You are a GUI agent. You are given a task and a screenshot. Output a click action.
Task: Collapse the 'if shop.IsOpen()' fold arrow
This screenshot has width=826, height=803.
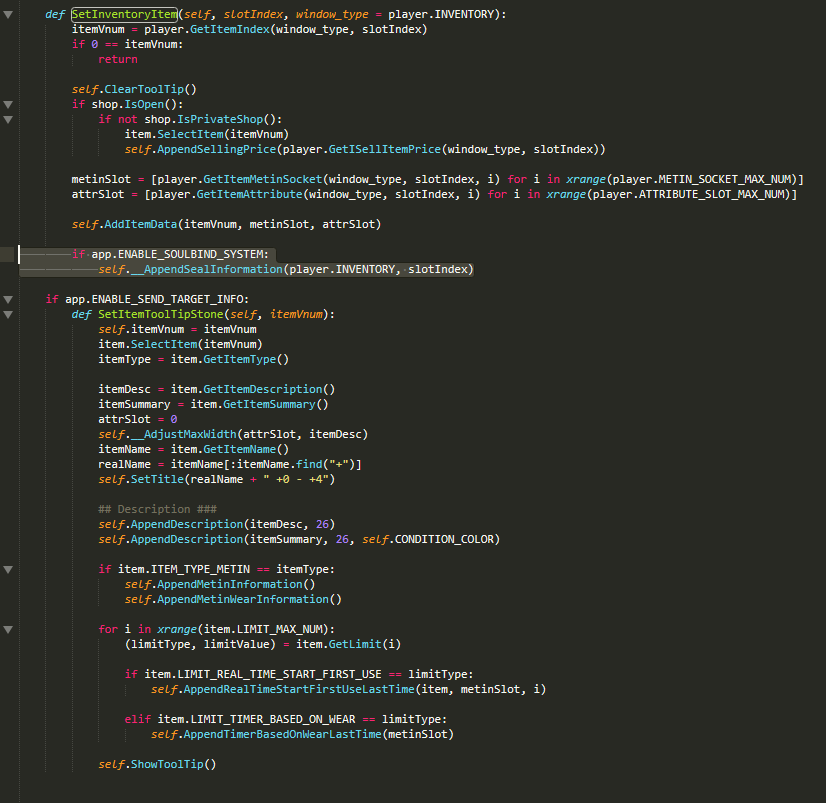[8, 104]
